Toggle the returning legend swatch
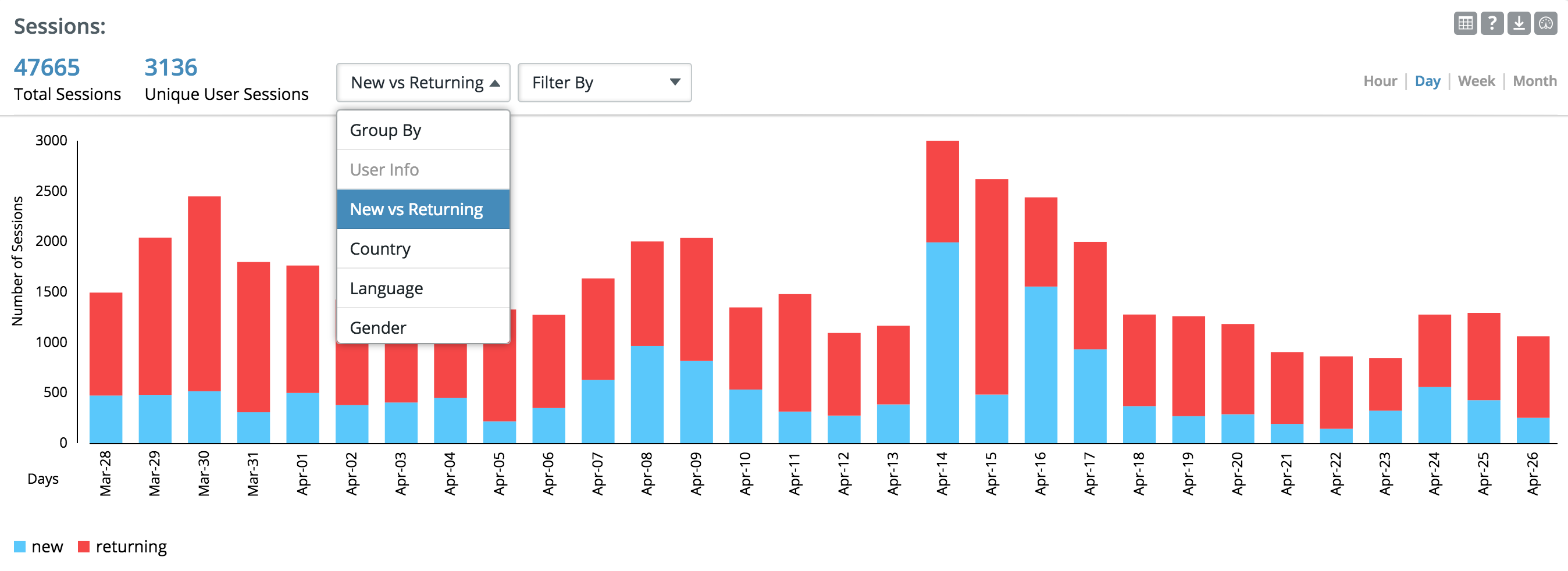 point(84,547)
